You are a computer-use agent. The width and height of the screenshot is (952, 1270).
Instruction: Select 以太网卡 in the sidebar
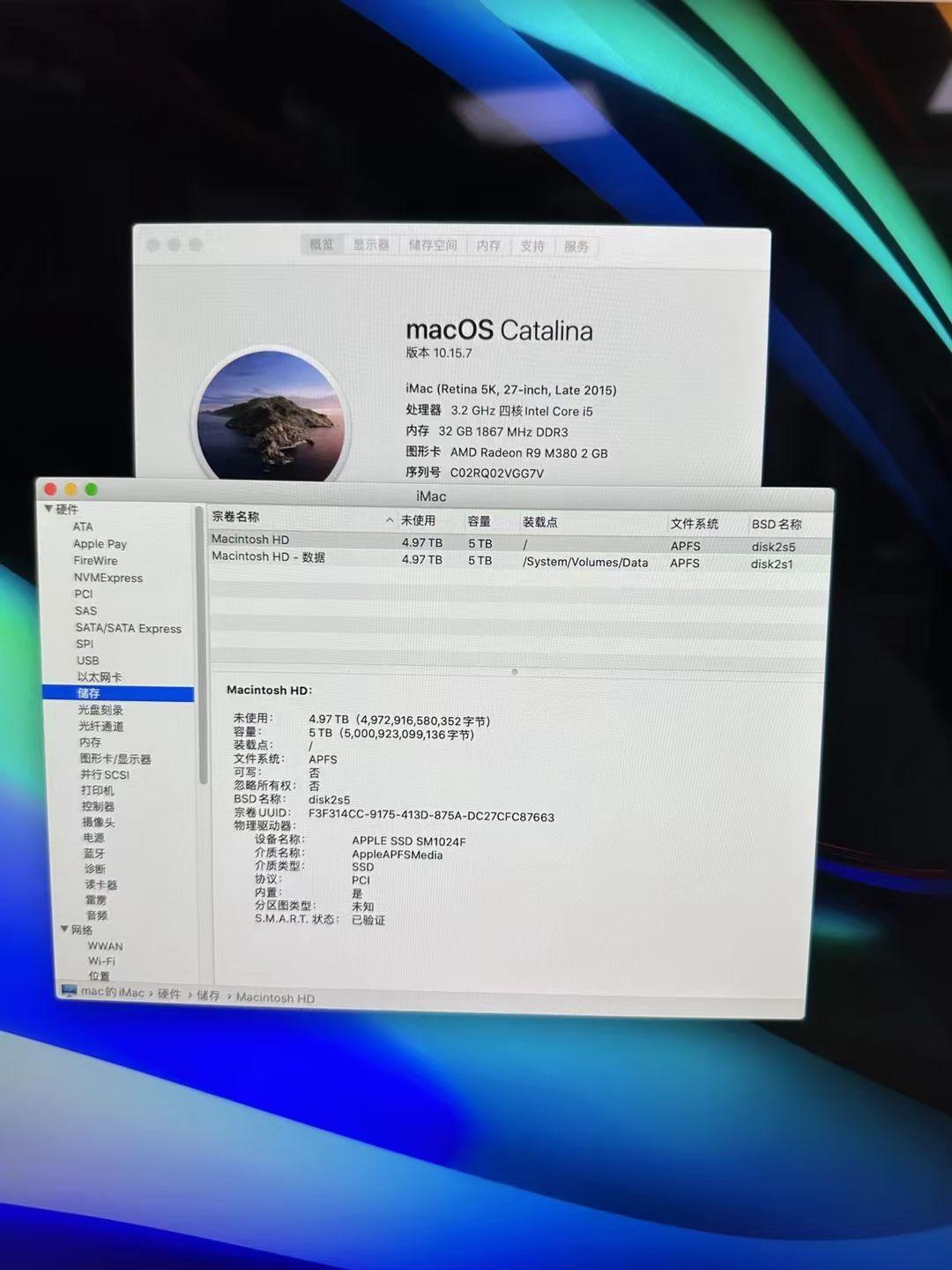100,677
